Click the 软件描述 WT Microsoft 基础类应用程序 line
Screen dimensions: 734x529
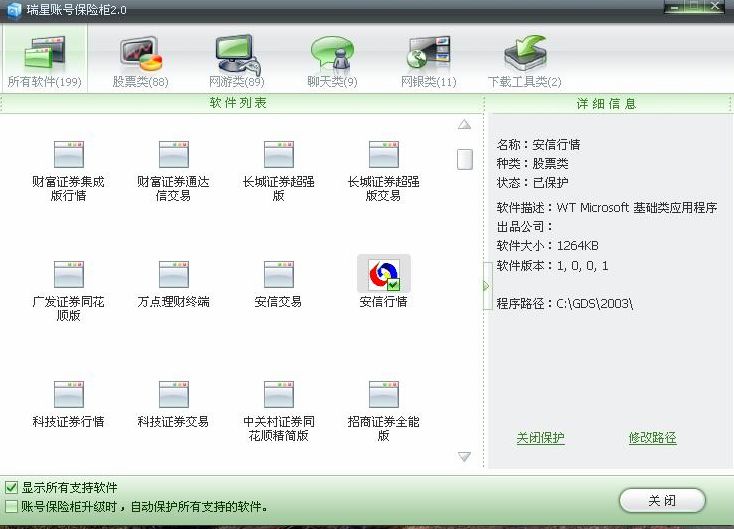click(x=607, y=208)
